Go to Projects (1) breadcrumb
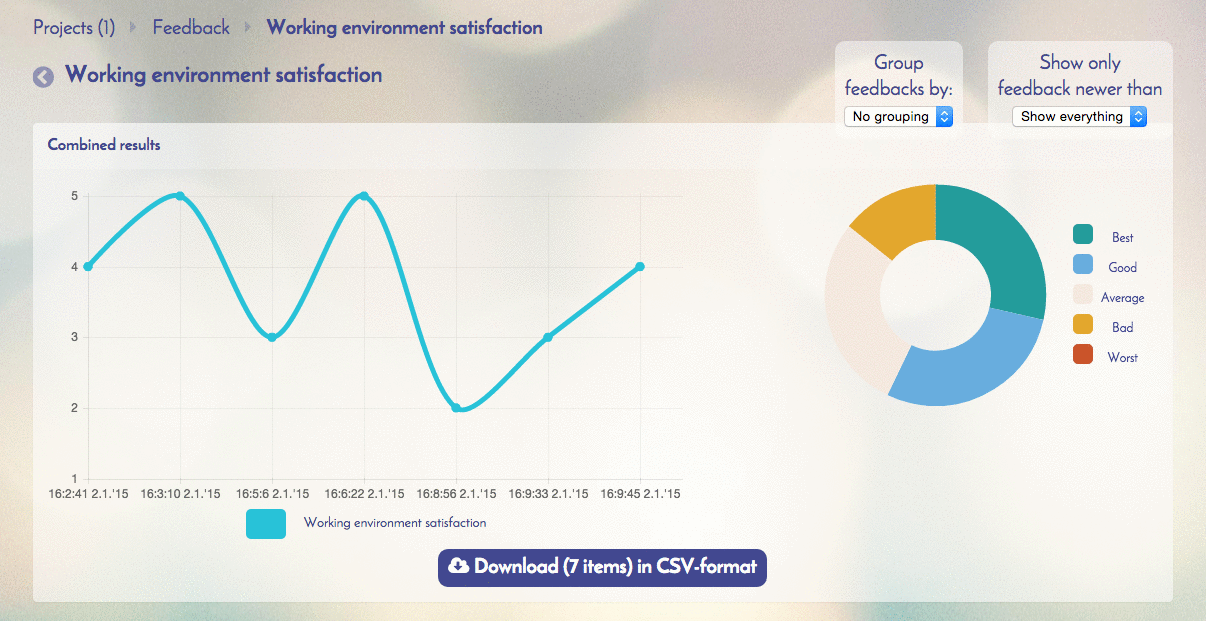The width and height of the screenshot is (1206, 621). click(x=74, y=27)
